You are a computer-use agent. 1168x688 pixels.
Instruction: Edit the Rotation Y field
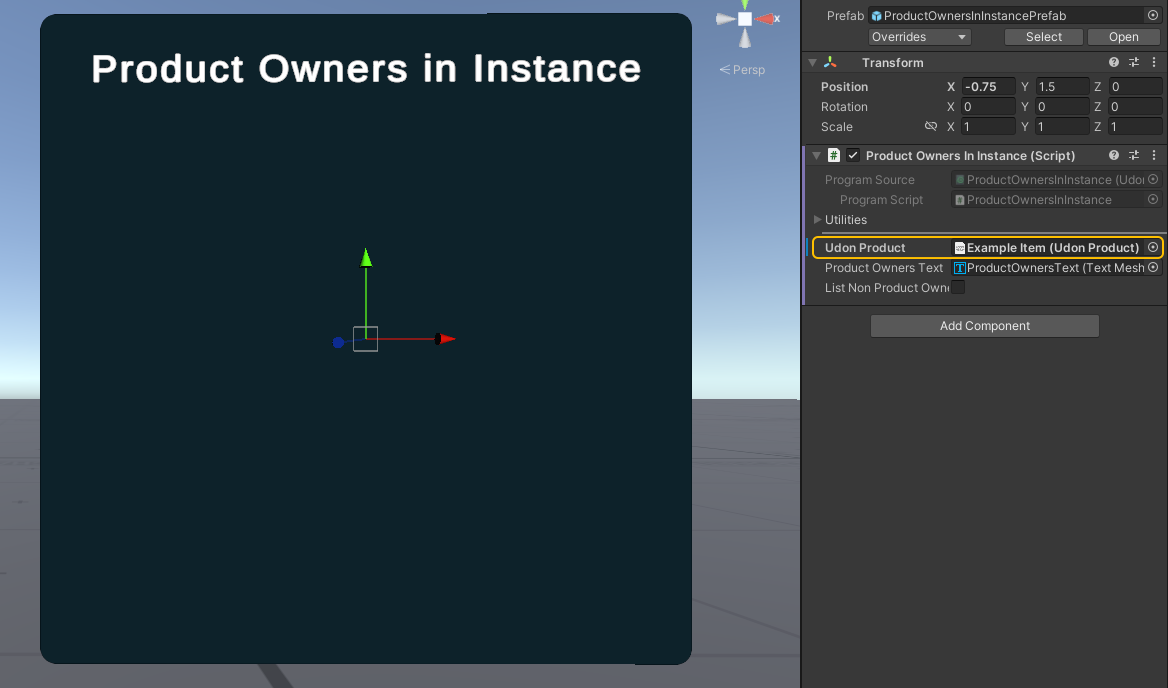[x=1061, y=106]
